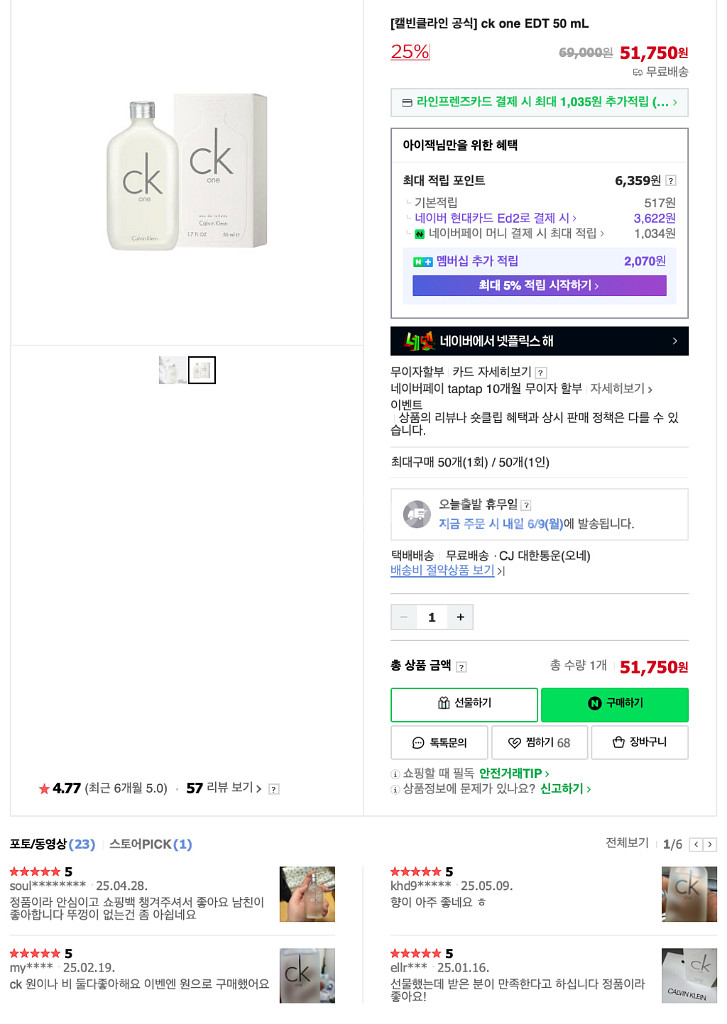Click the 선물하기 gift button
This screenshot has height=1024, width=727.
coord(464,704)
